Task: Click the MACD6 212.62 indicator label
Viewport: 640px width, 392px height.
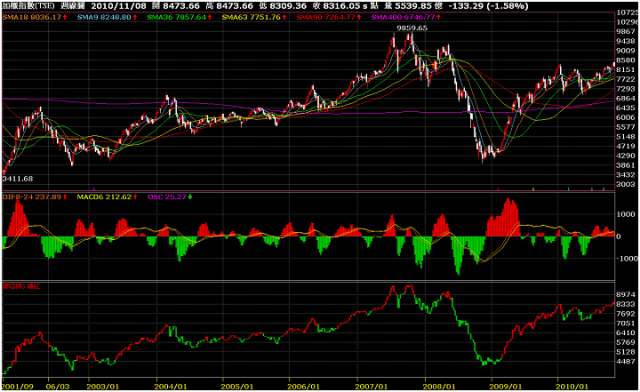Action: click(x=104, y=197)
